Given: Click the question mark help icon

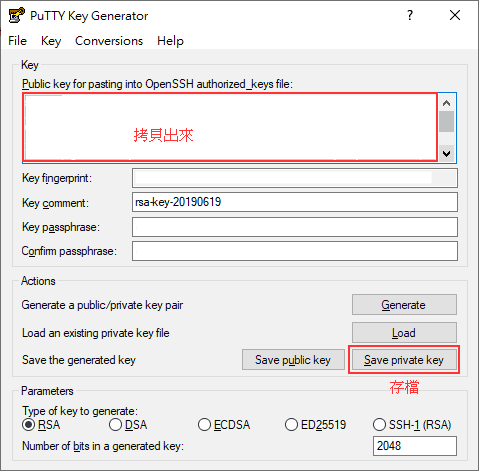Looking at the screenshot, I should (410, 15).
